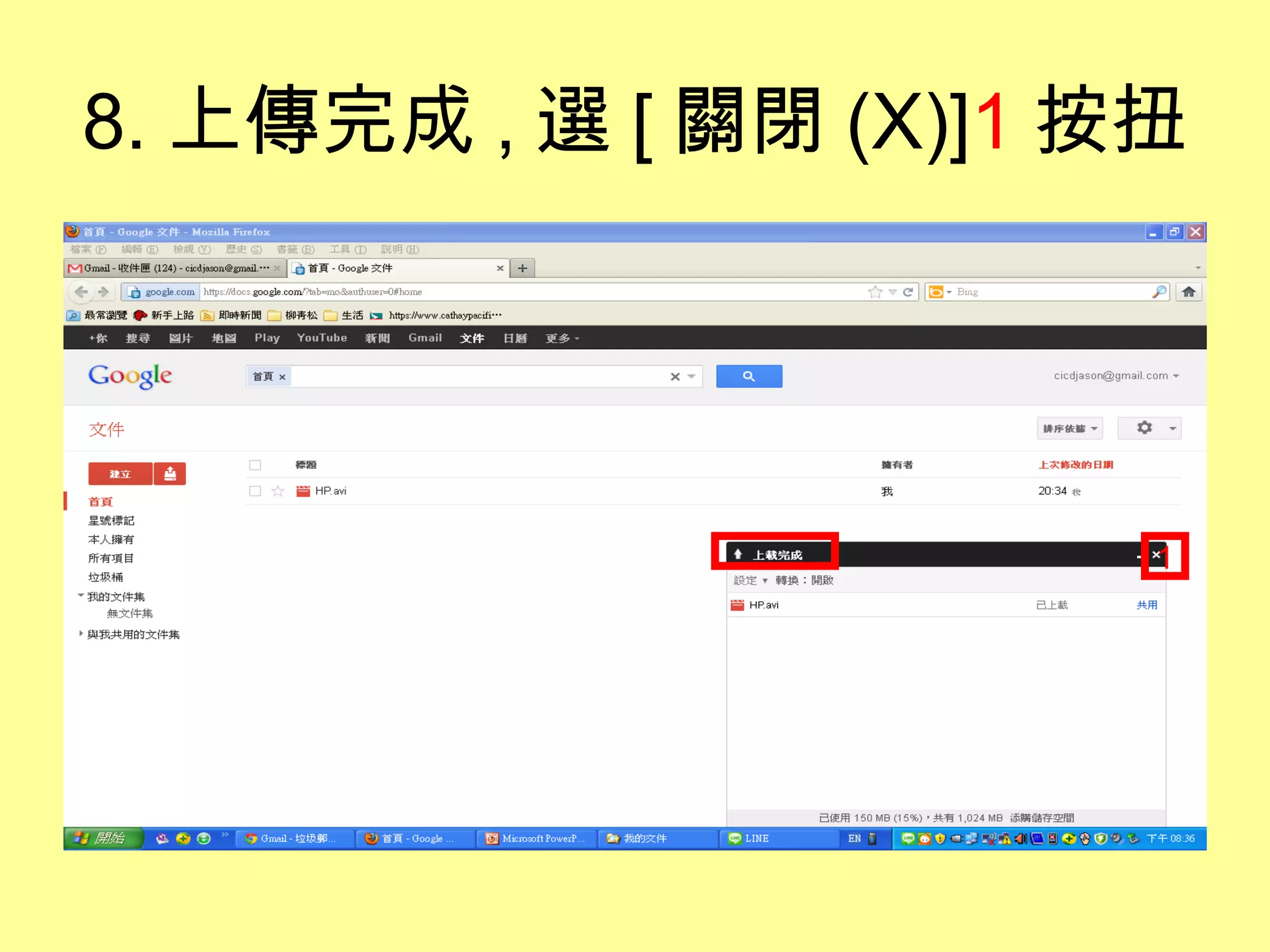The height and width of the screenshot is (952, 1270).
Task: Click the EN language indicator in taskbar
Action: point(854,839)
